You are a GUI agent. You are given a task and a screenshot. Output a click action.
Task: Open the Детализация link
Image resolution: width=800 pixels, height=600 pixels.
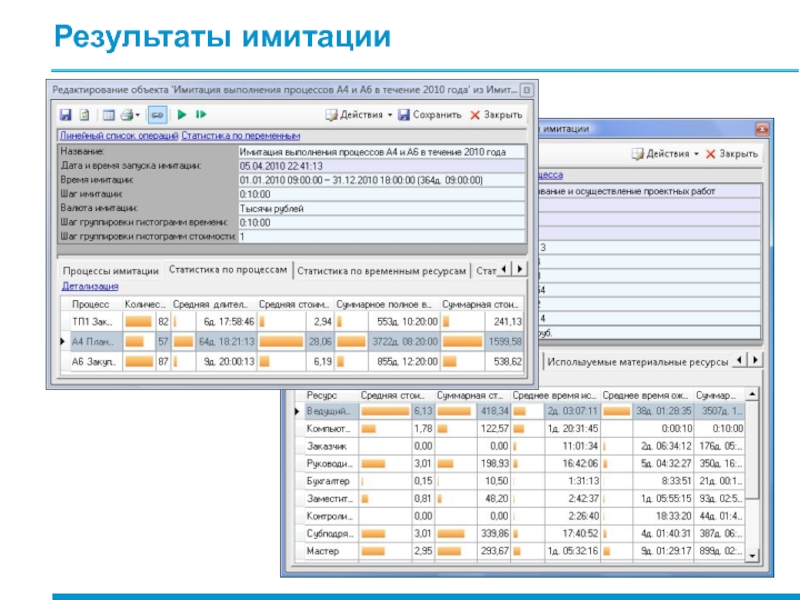(x=90, y=286)
